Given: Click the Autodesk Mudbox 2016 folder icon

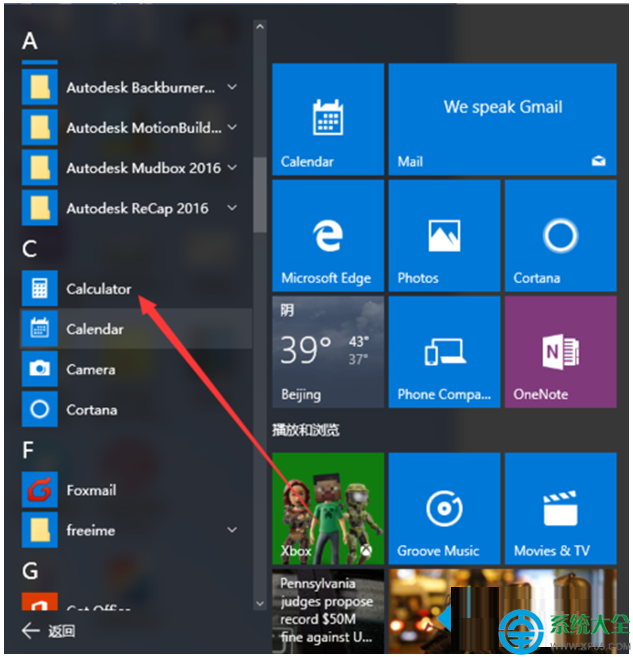Looking at the screenshot, I should pos(39,168).
